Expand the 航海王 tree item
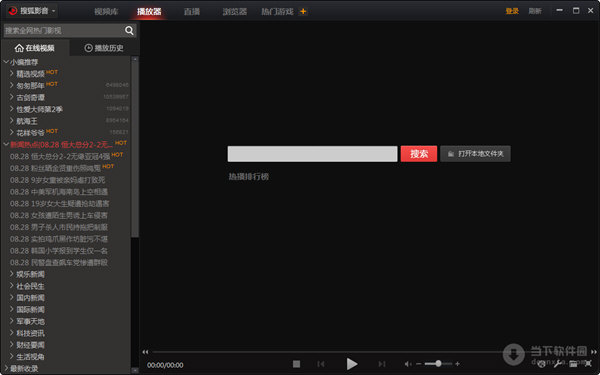 [12, 121]
